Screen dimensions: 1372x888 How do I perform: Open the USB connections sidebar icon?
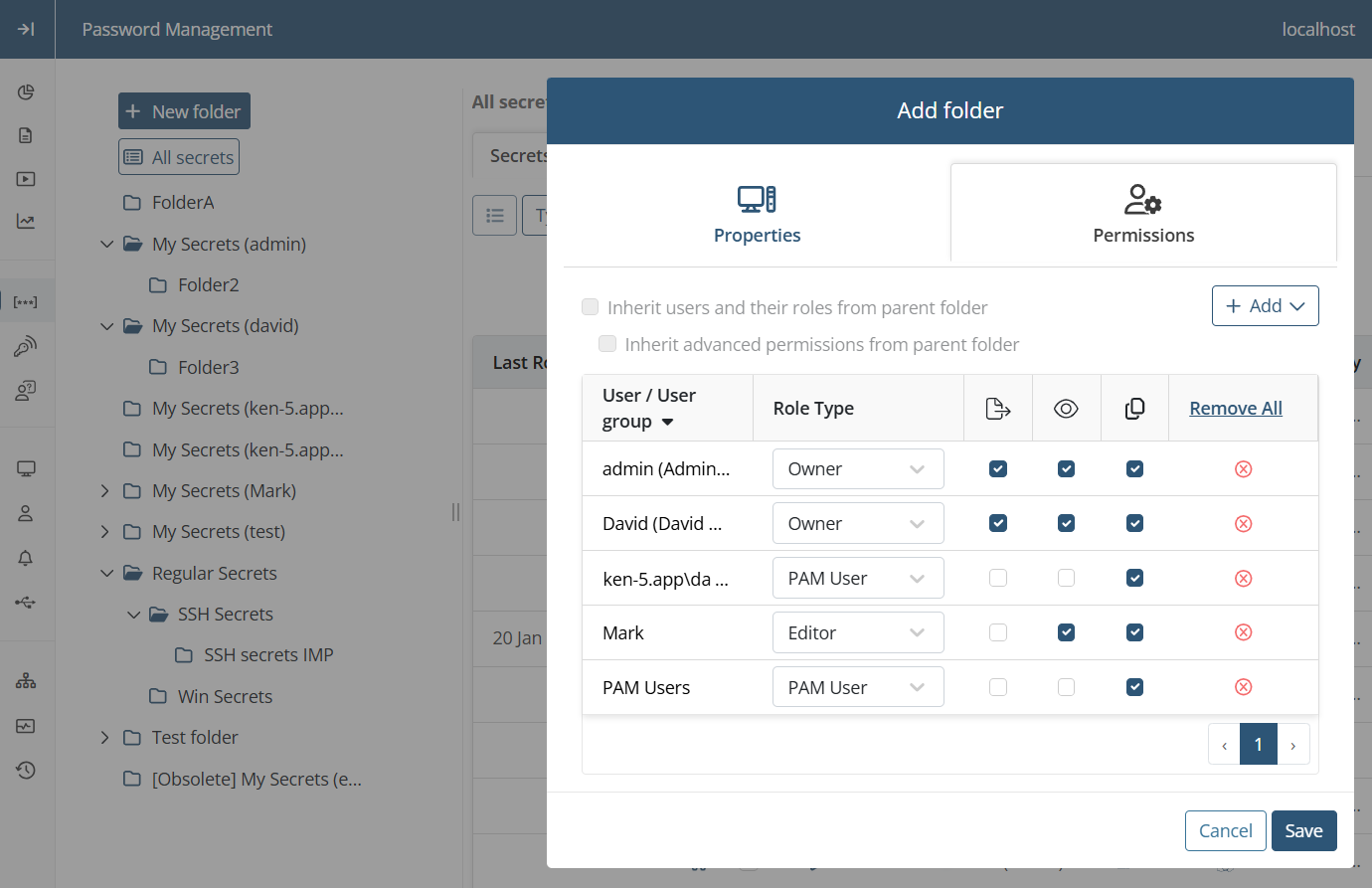pyautogui.click(x=26, y=602)
